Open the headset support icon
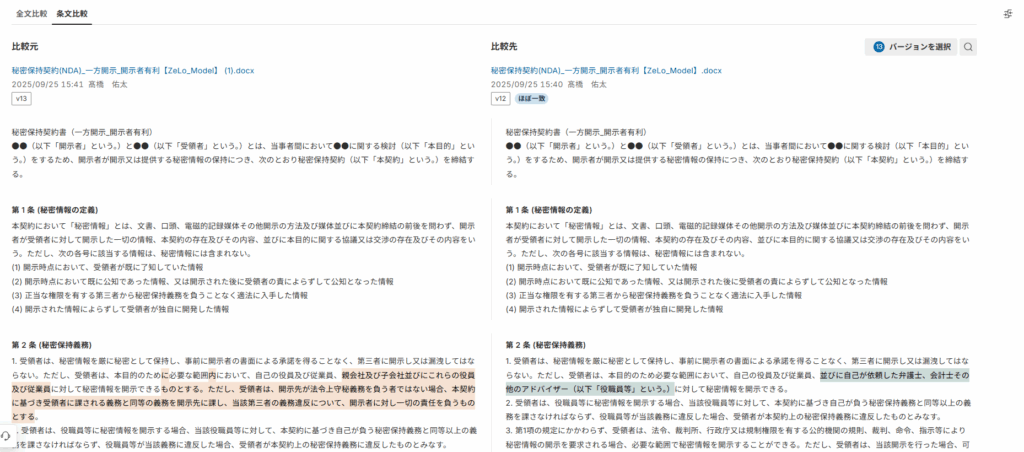1024x452 pixels. [x=5, y=435]
